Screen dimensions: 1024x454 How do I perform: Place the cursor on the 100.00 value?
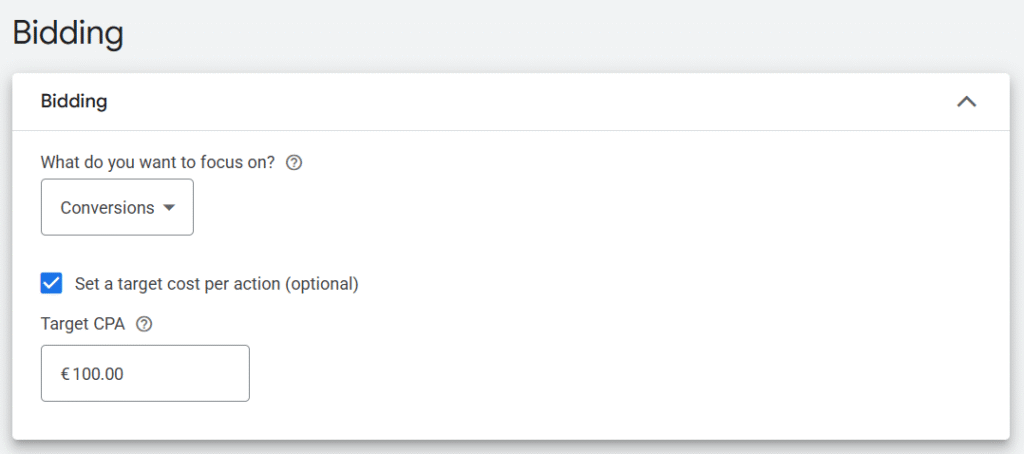[x=98, y=374]
